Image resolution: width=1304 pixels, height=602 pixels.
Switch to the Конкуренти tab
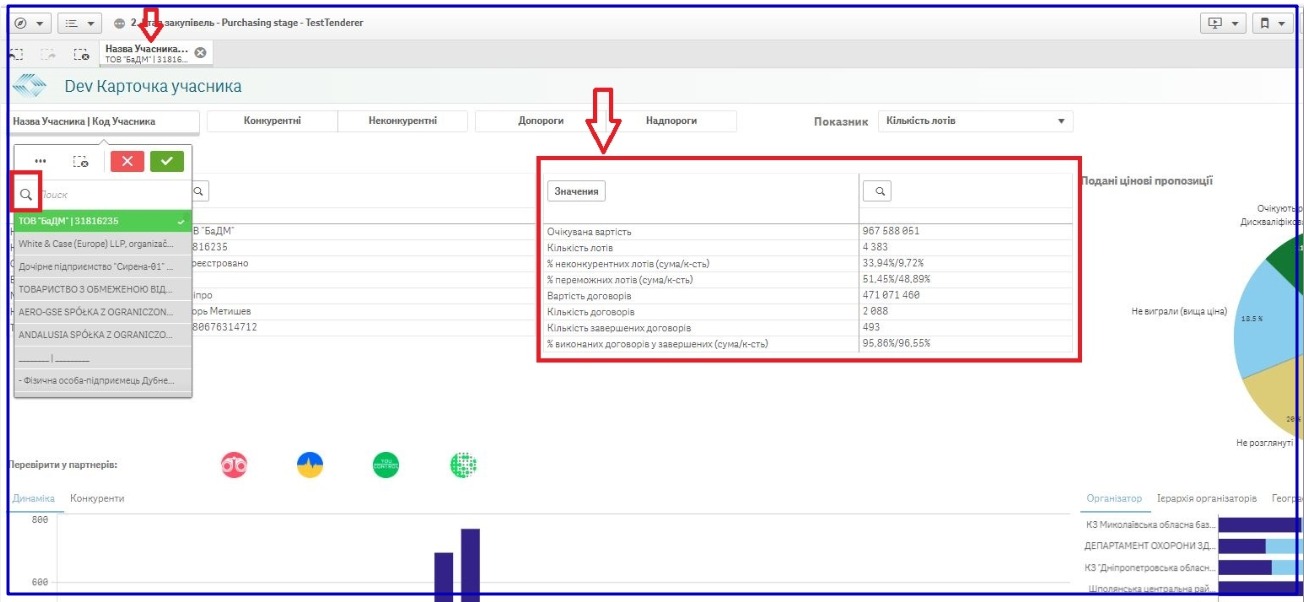[x=97, y=498]
